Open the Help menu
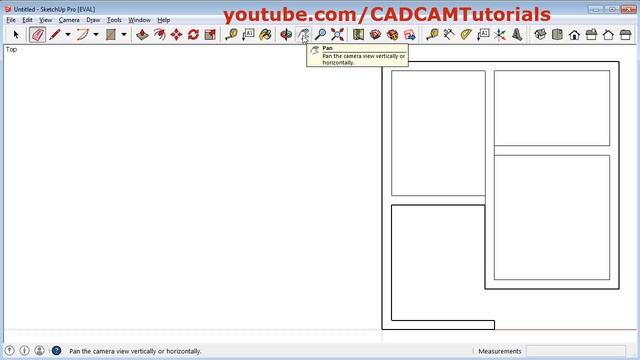 (164, 20)
